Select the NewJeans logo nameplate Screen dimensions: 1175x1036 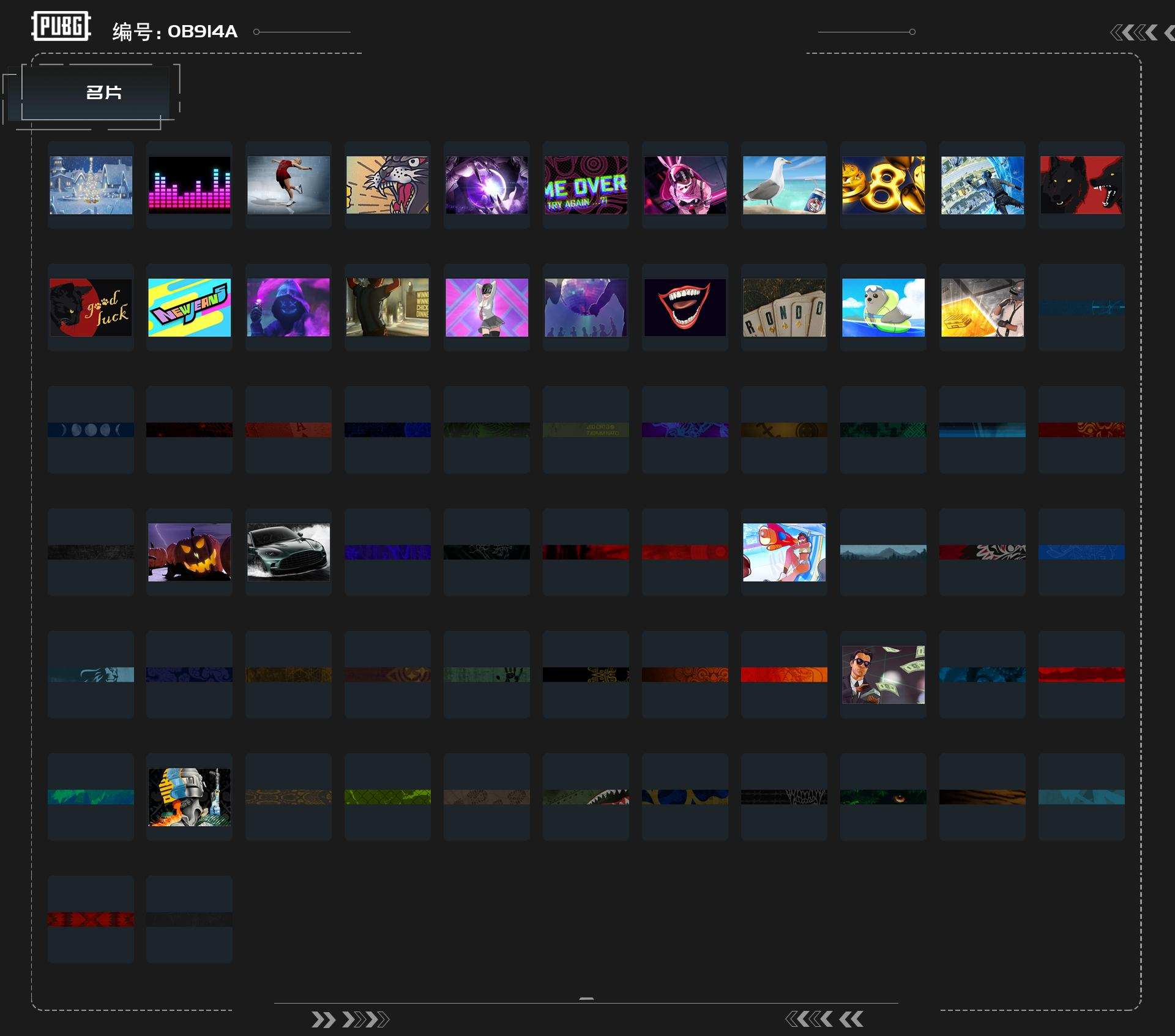point(190,307)
